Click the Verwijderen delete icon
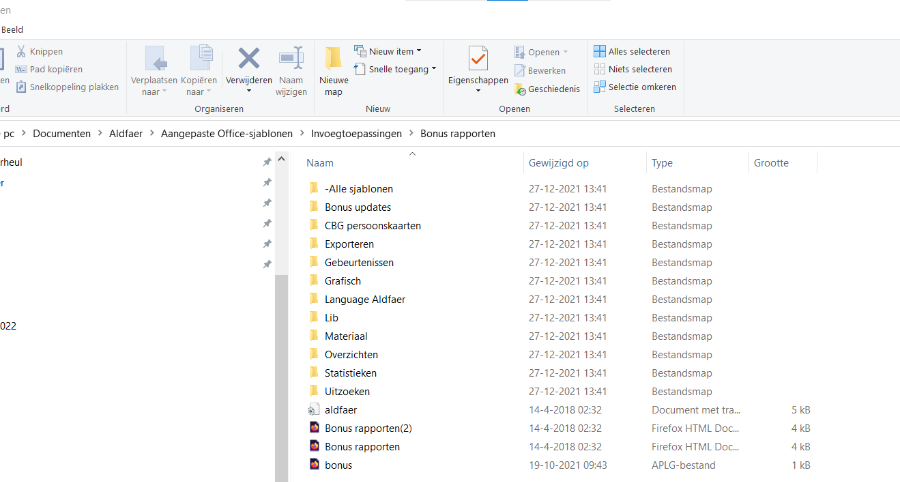This screenshot has height=482, width=900. coord(248,58)
